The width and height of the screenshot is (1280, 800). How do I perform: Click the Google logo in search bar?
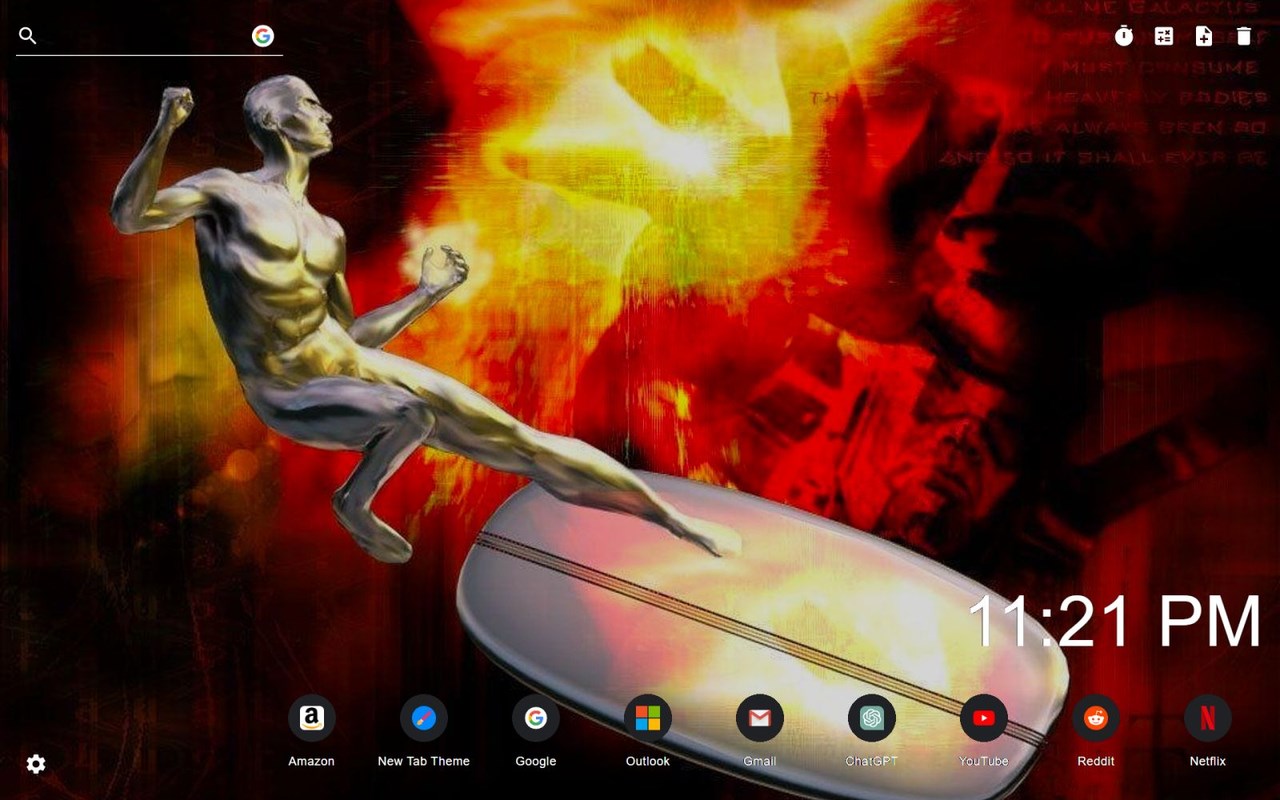click(263, 36)
